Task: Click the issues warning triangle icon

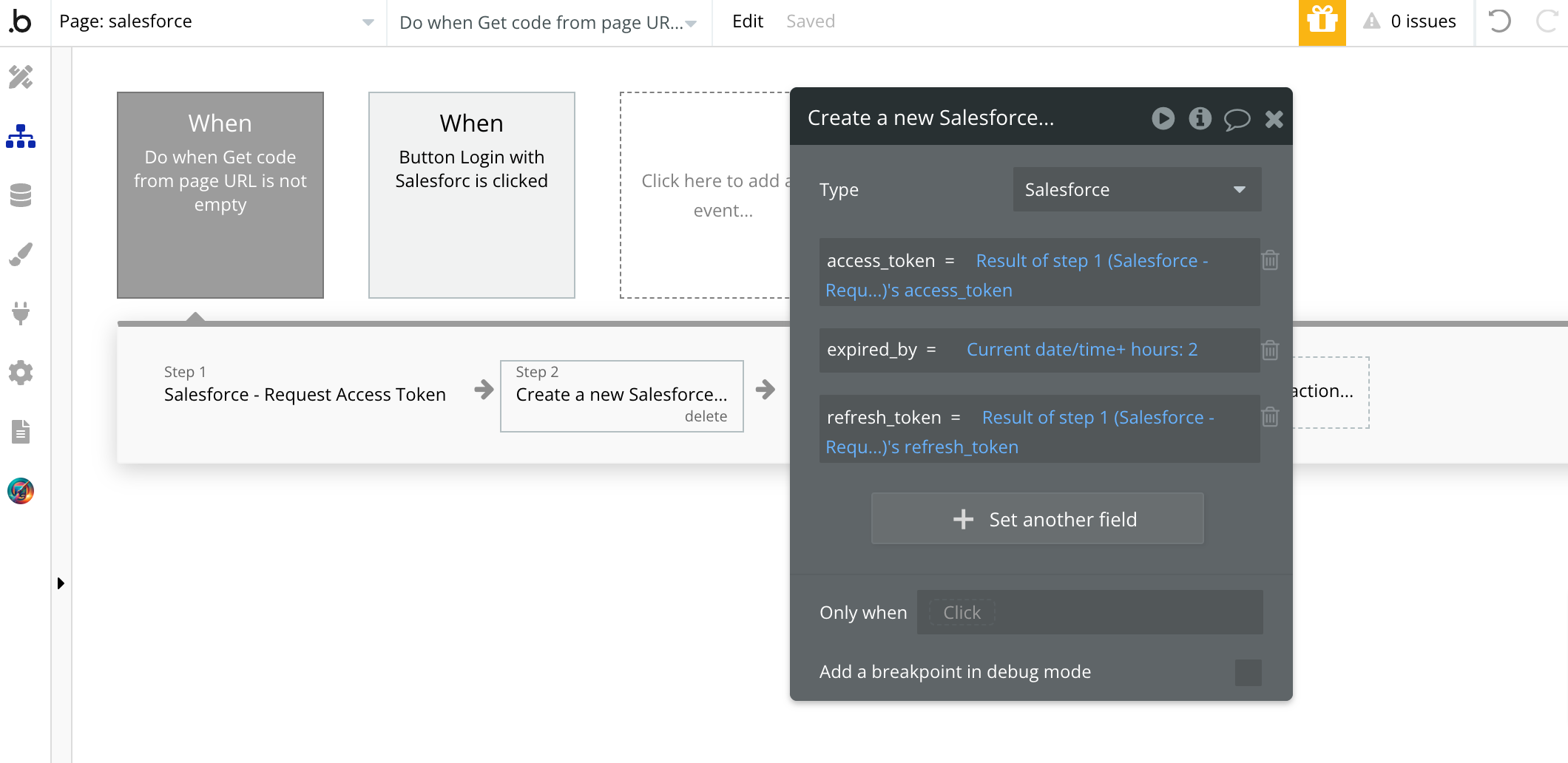Action: (x=1372, y=21)
